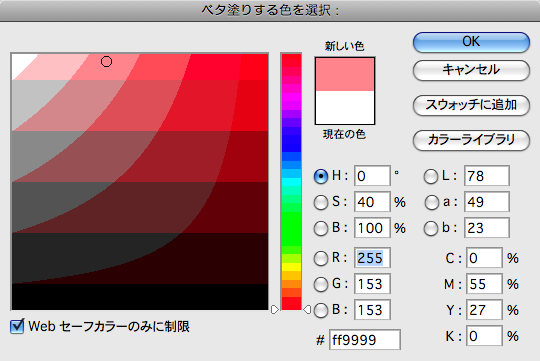Click the Lab b field showing 23

[x=487, y=228]
